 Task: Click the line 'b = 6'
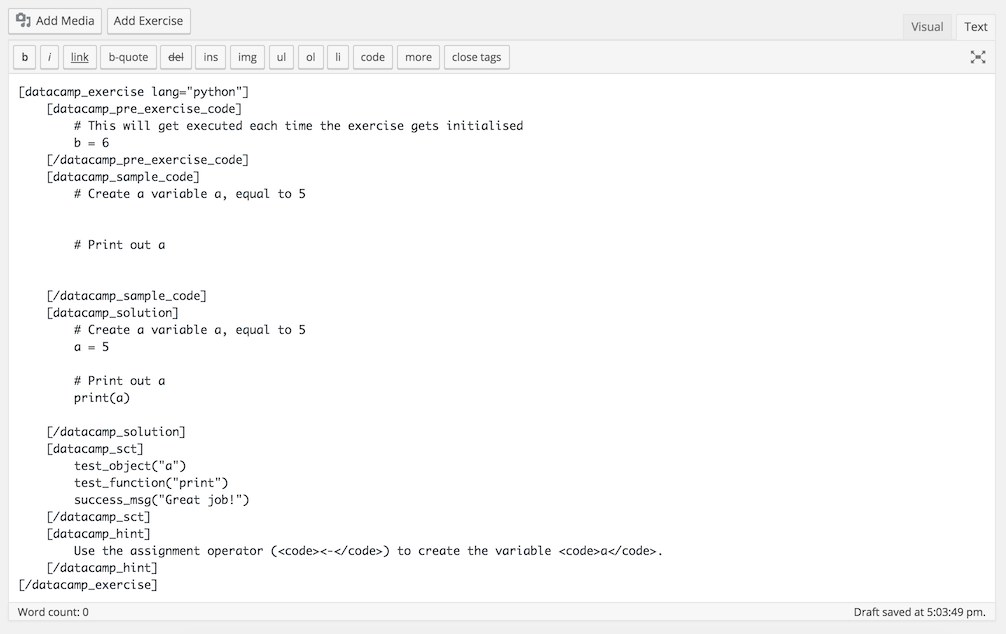coord(91,142)
